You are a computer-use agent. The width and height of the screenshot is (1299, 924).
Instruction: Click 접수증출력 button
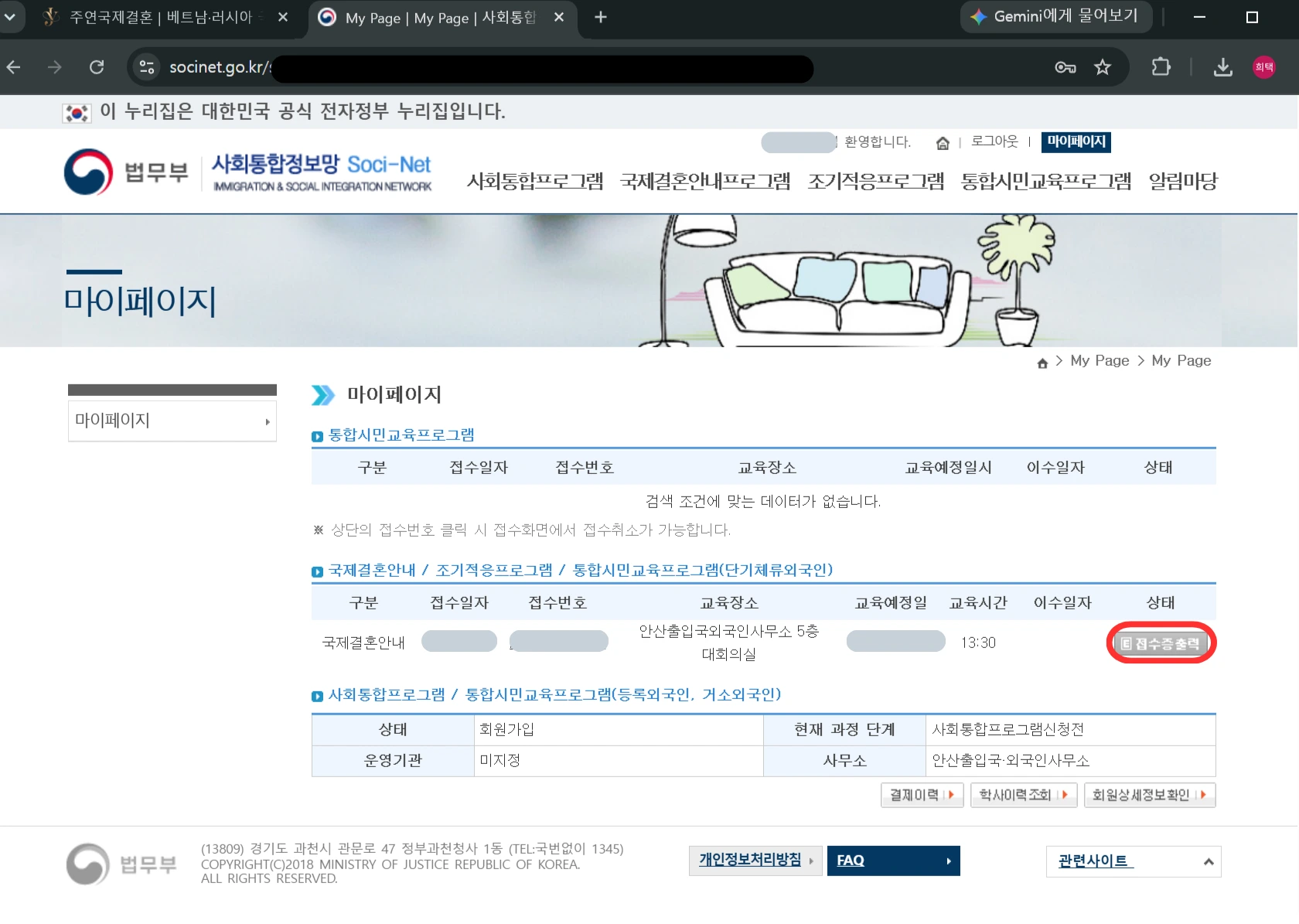(1161, 643)
